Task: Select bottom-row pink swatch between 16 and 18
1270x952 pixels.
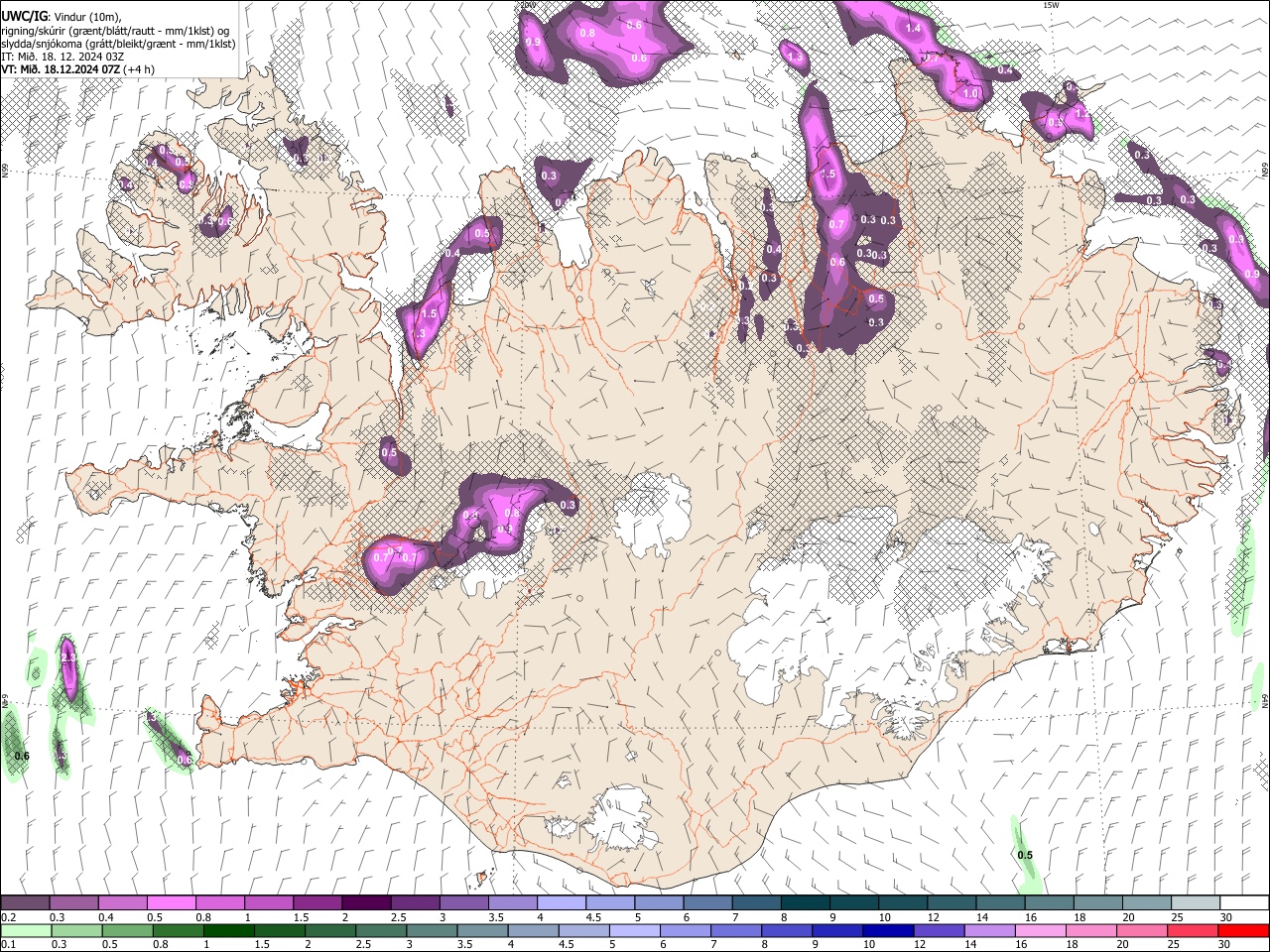Action: click(x=1039, y=930)
